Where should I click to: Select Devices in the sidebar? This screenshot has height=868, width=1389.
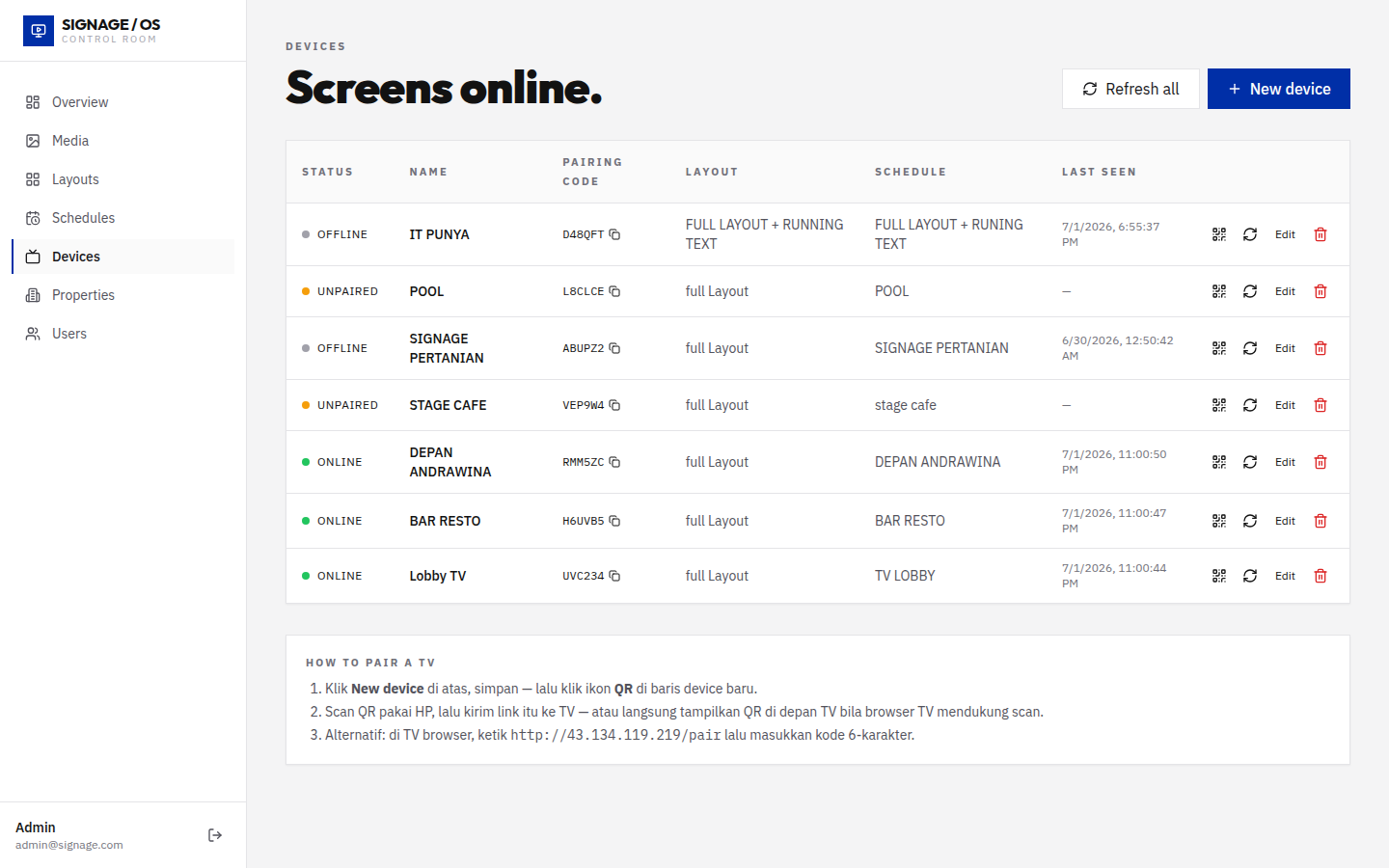123,257
